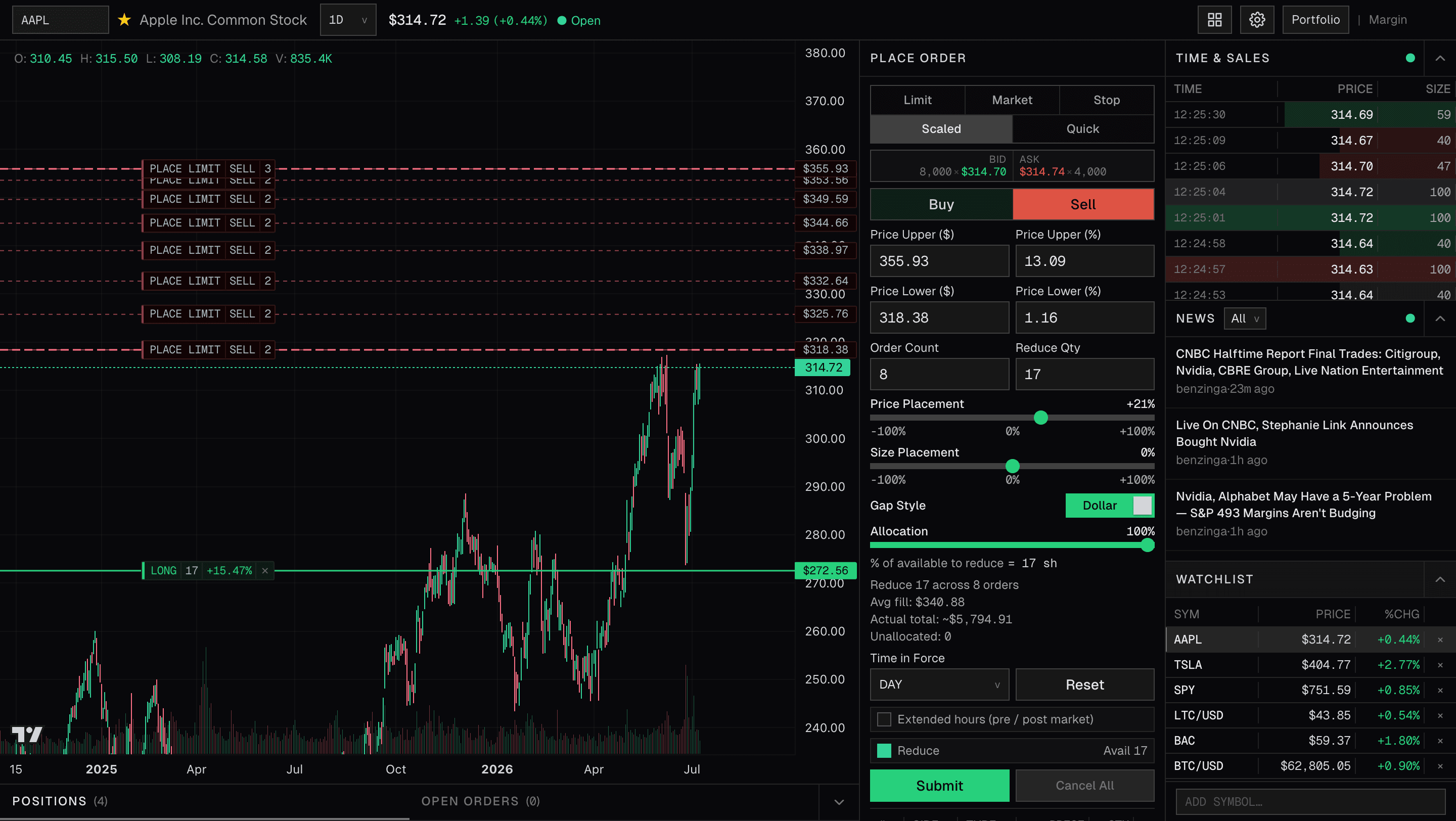Open the Portfolio button
The width and height of the screenshot is (1456, 821).
[1315, 20]
